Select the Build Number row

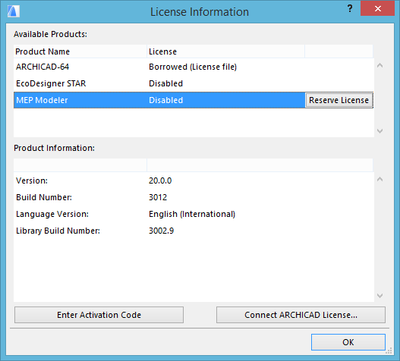click(x=193, y=197)
